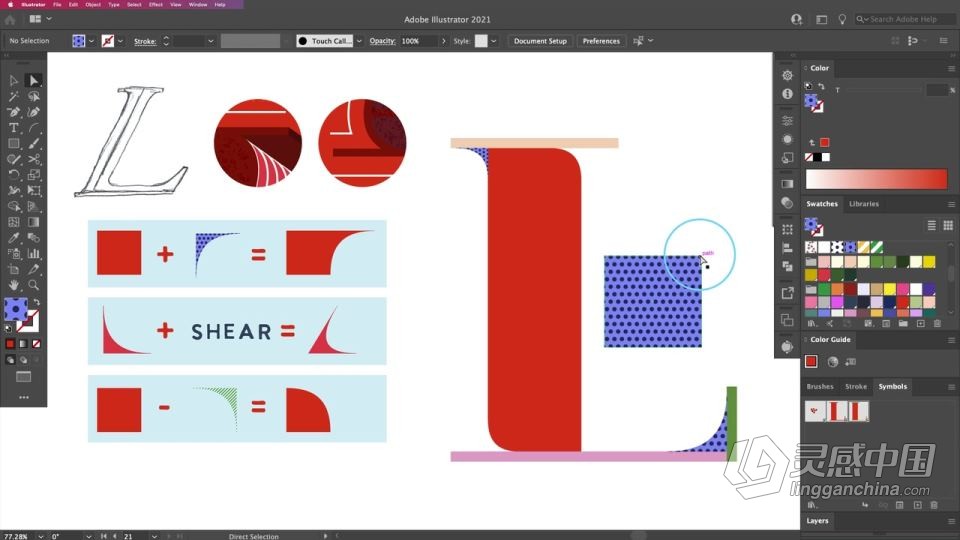The width and height of the screenshot is (960, 540).
Task: Enable Draw Normal mode in toolbar
Action: tap(10, 360)
